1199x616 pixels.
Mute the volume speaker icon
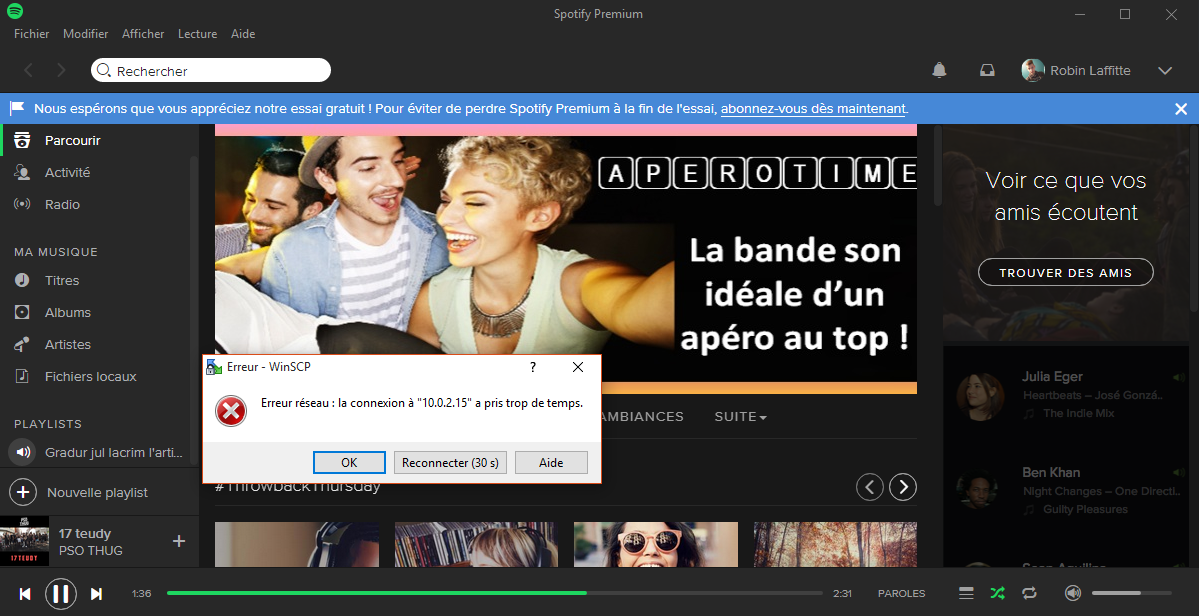pos(1073,593)
